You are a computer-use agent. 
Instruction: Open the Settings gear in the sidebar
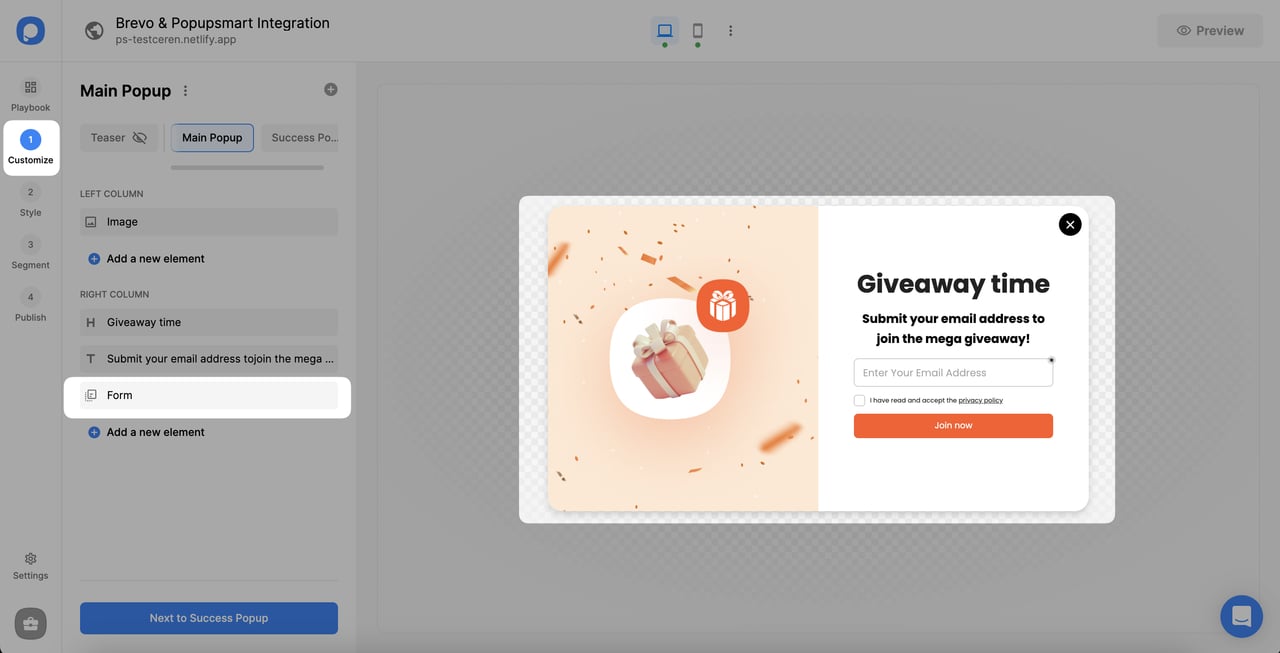point(30,564)
